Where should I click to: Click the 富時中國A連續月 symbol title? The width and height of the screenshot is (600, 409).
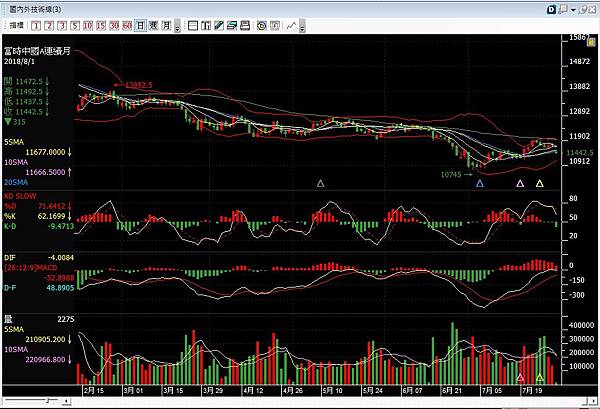37,51
